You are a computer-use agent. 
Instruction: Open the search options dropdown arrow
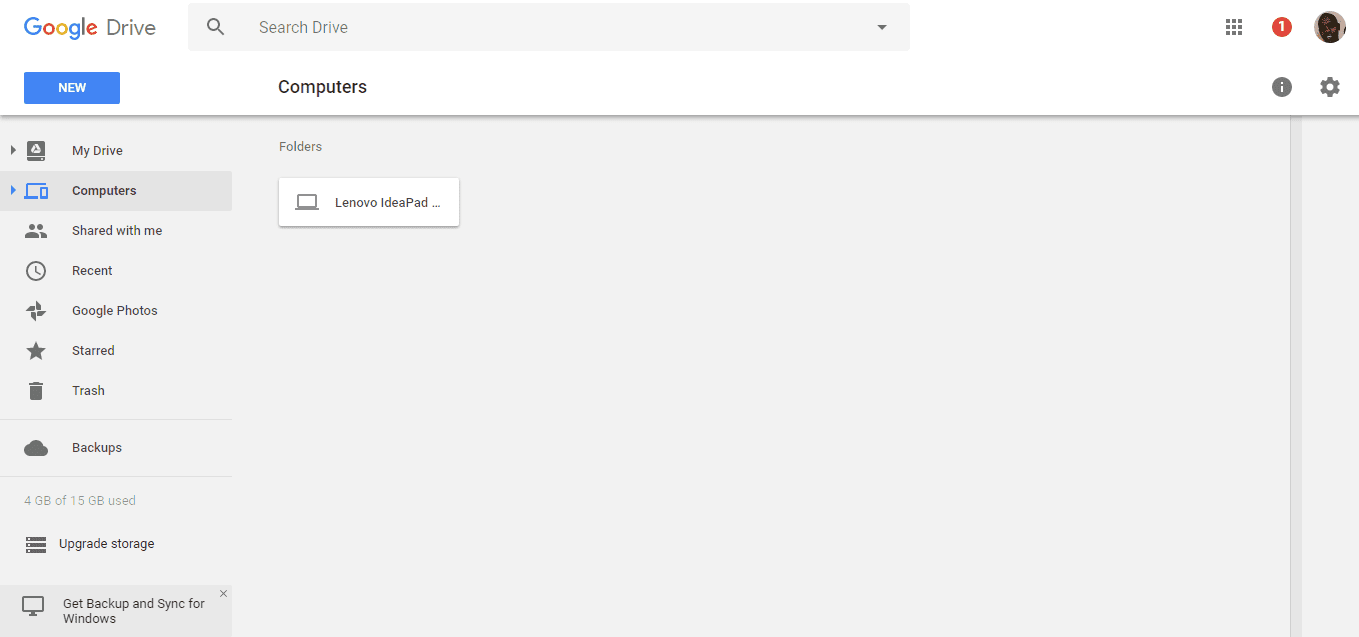coord(882,27)
